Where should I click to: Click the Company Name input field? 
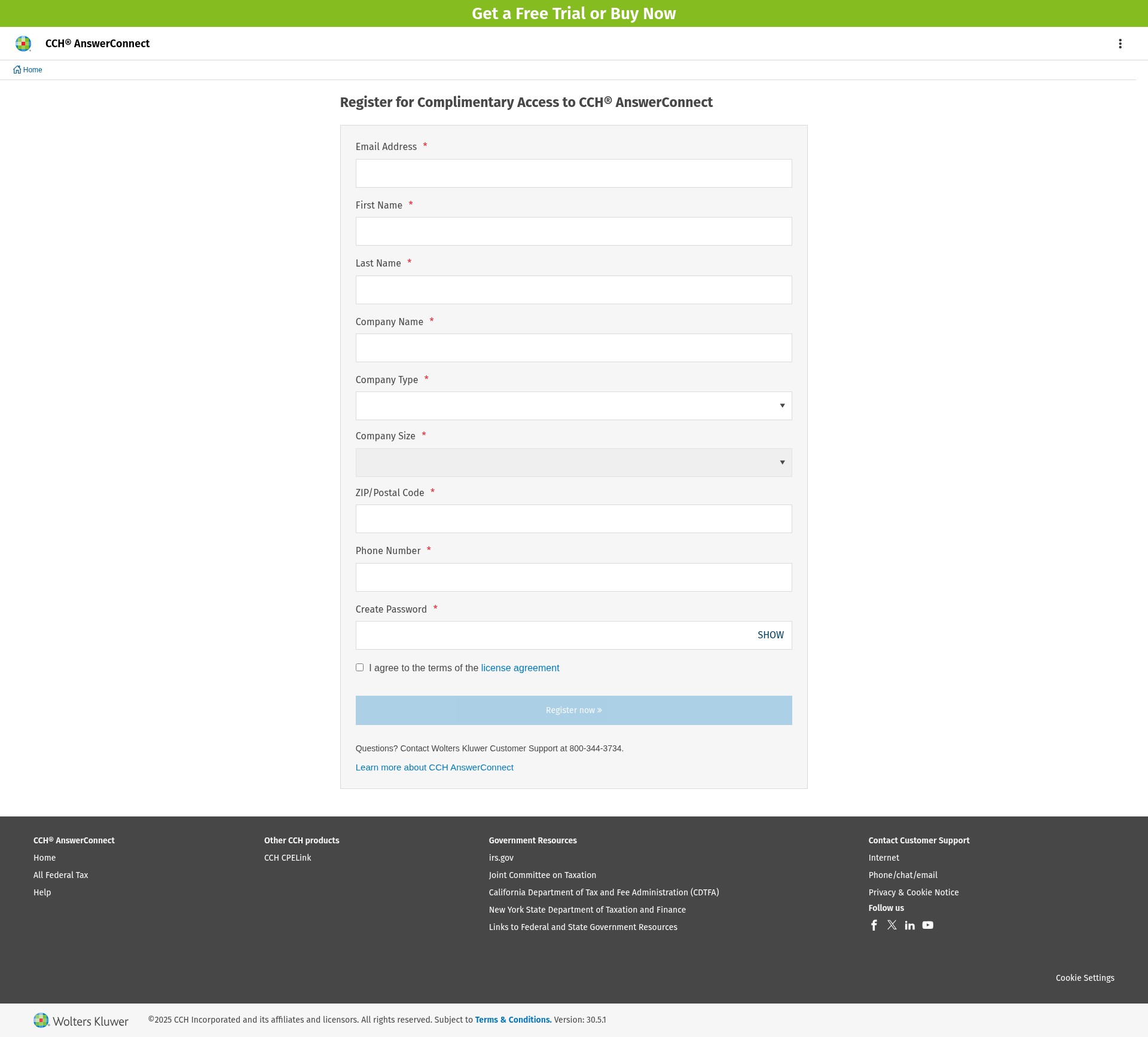(573, 348)
